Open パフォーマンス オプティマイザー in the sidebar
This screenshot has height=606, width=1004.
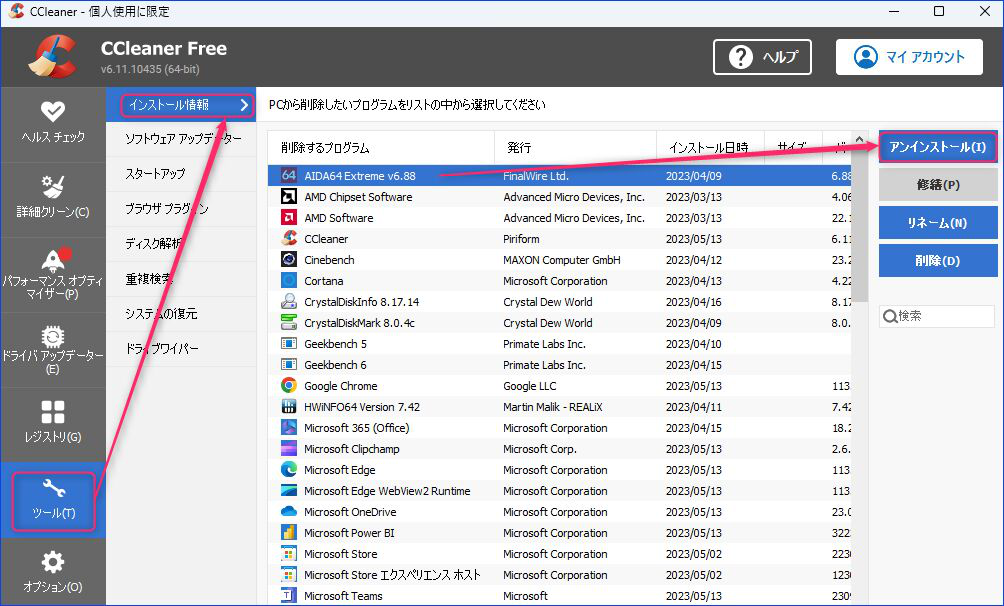[53, 274]
